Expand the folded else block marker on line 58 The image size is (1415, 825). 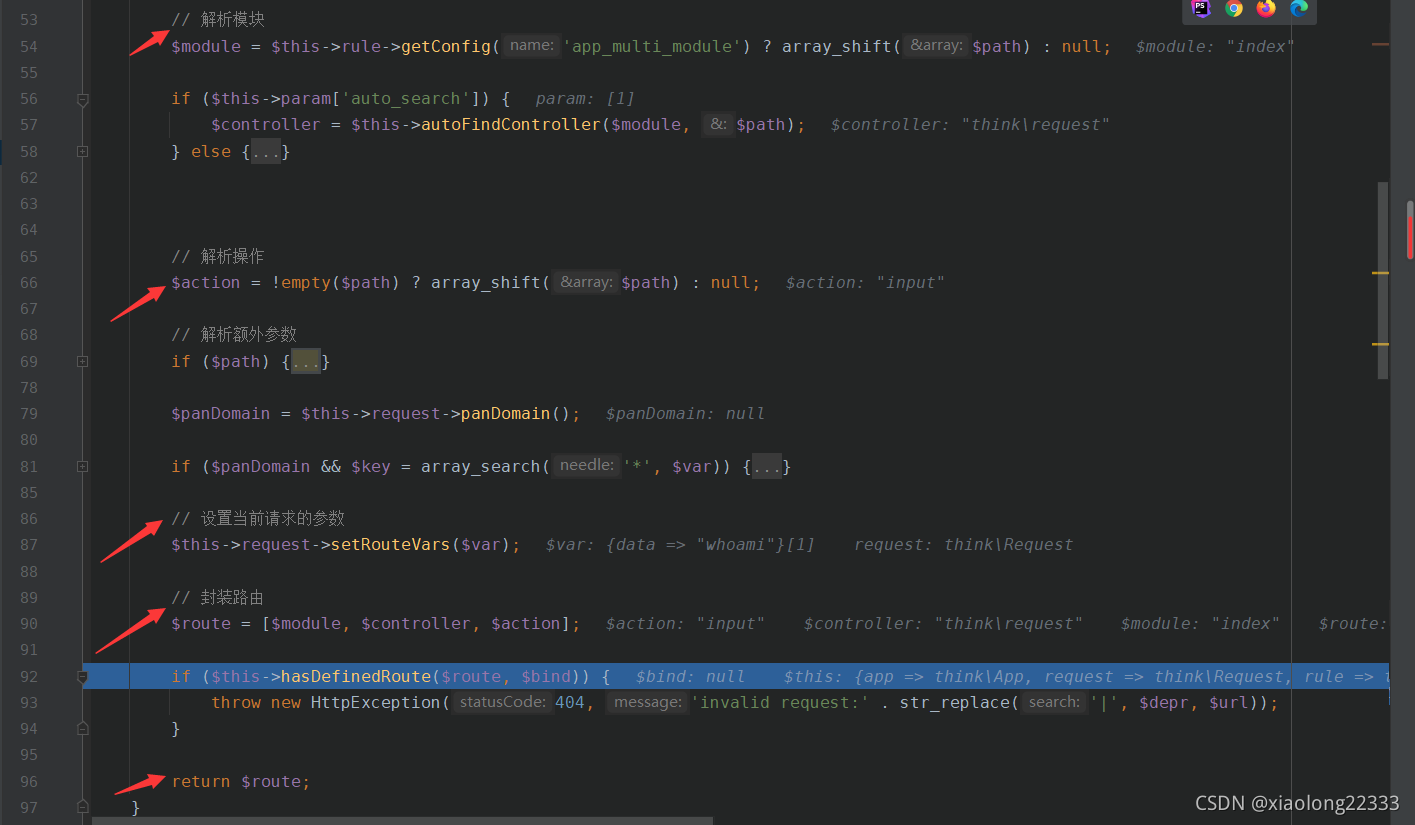(x=83, y=151)
